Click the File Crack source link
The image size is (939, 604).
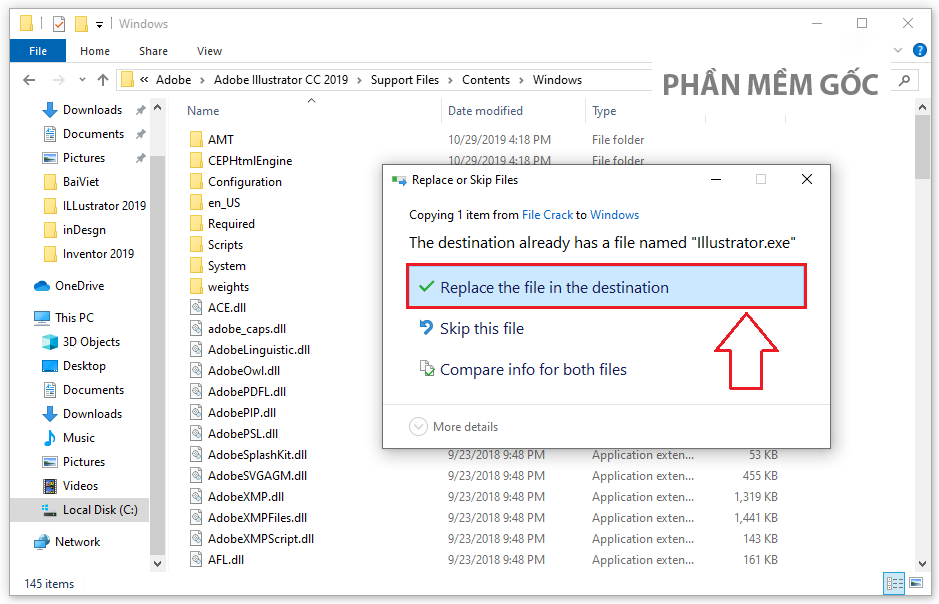547,215
